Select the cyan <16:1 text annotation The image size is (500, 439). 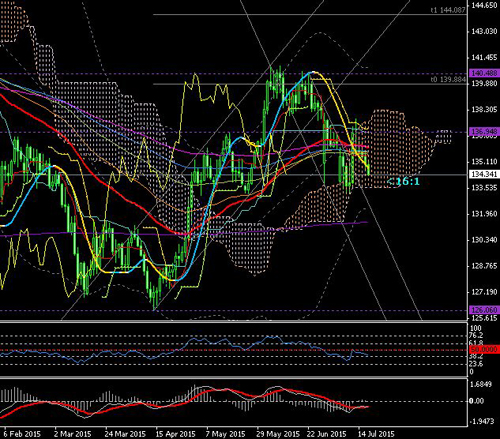(404, 182)
